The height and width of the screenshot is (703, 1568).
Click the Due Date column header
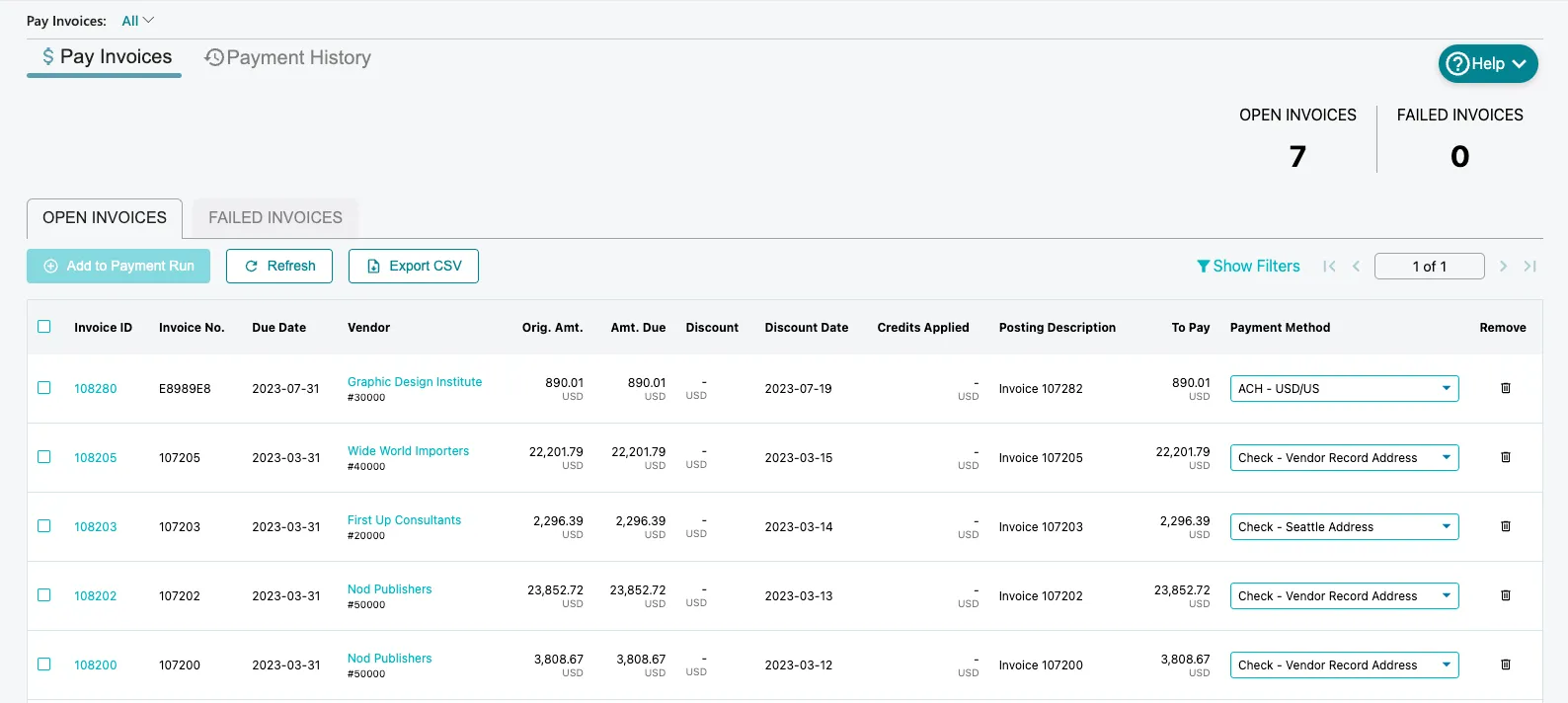tap(278, 328)
